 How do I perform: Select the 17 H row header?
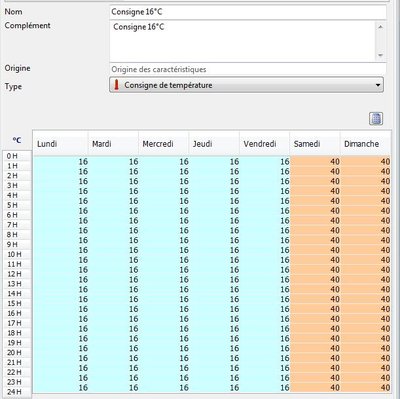[x=17, y=323]
